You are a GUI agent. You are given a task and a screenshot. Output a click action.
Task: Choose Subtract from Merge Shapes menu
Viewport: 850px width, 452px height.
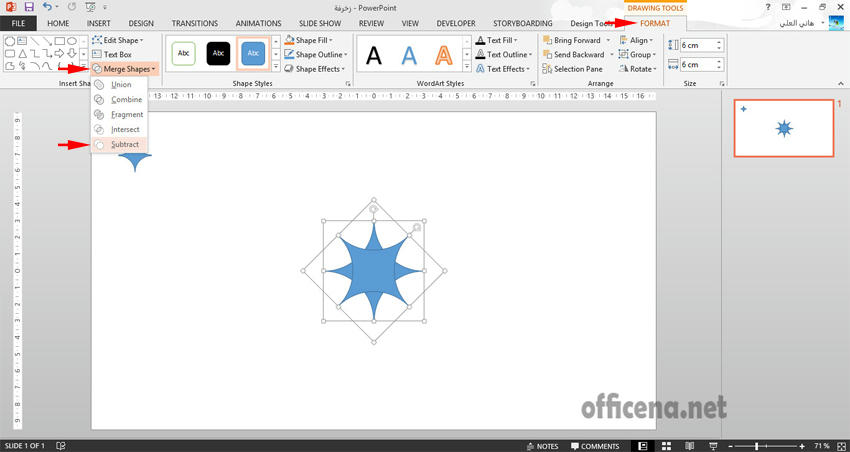tap(124, 145)
